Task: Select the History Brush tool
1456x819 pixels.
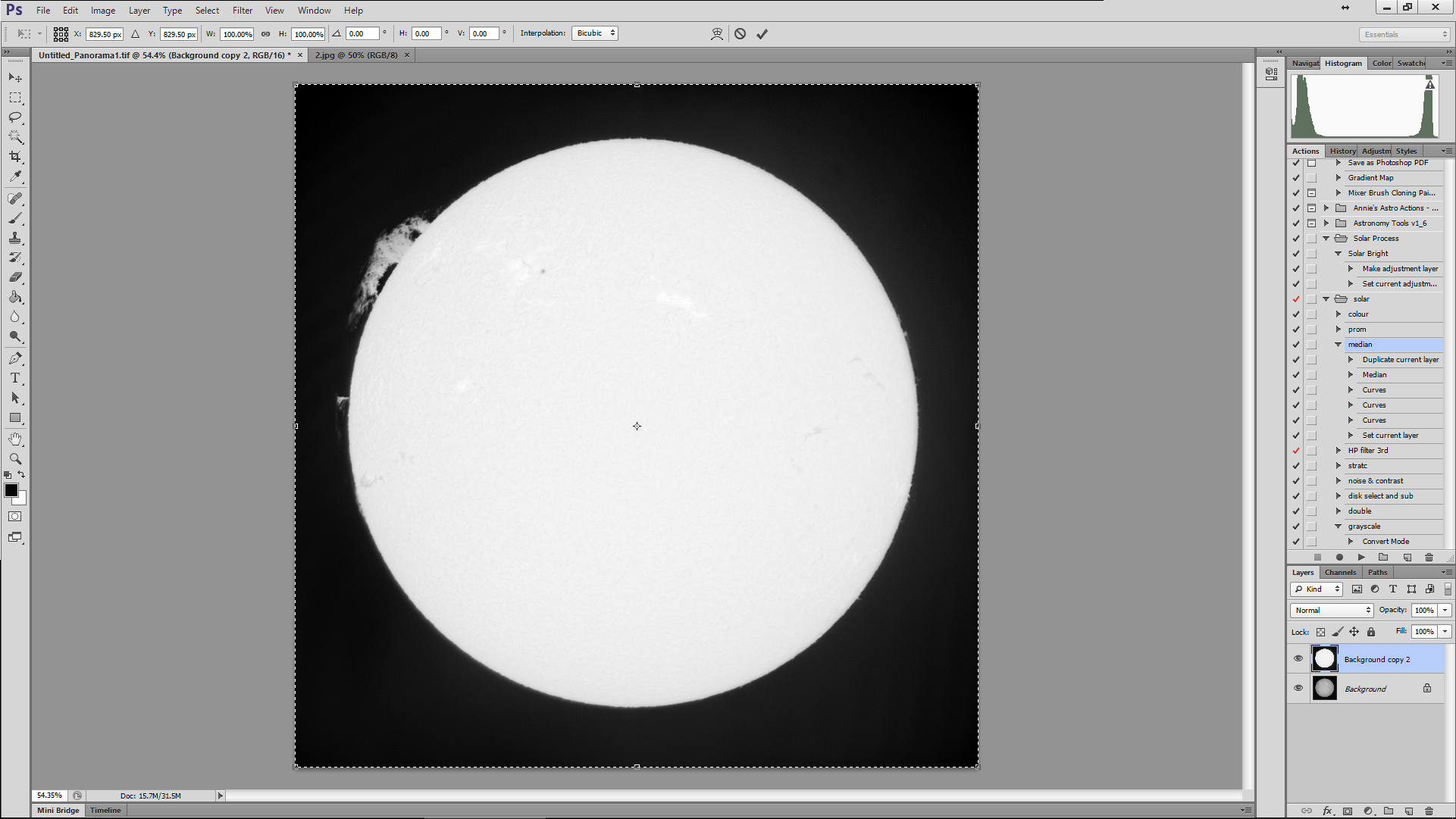Action: (15, 258)
